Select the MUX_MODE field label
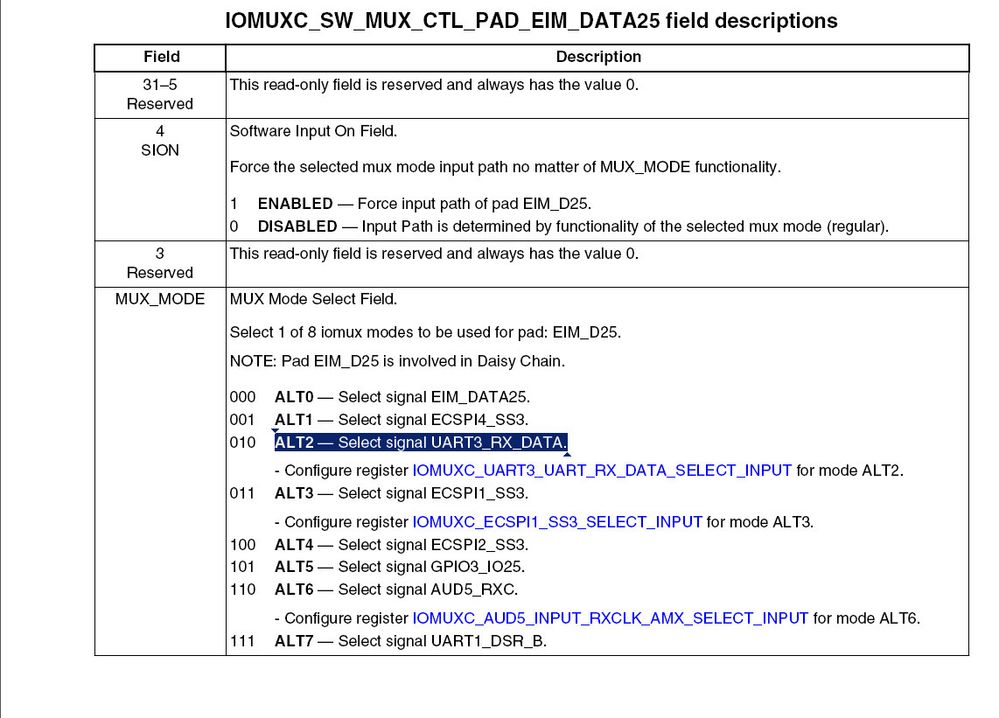Screen dimensions: 999x718 point(160,298)
